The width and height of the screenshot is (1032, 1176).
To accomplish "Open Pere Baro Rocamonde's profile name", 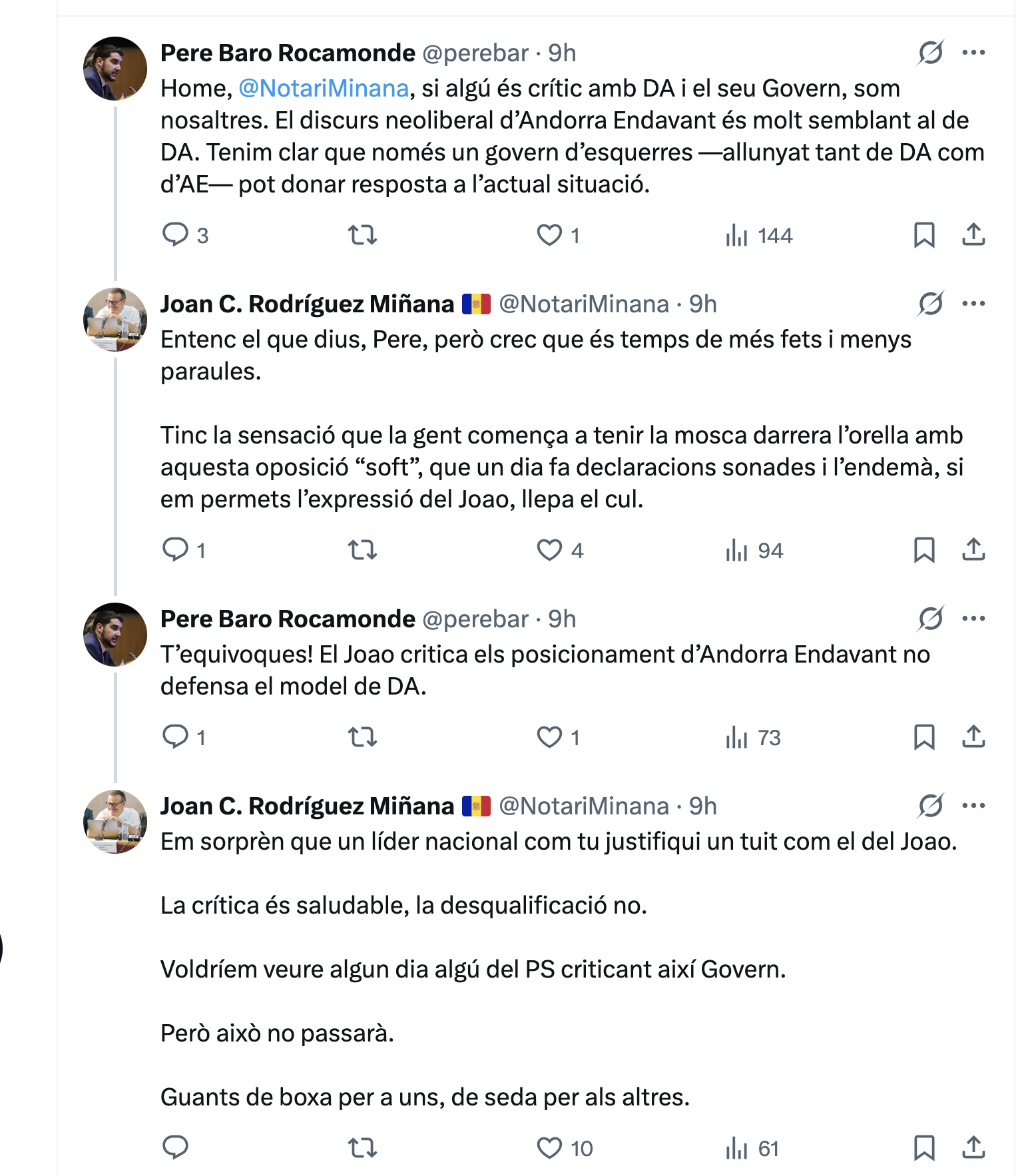I will pos(288,53).
